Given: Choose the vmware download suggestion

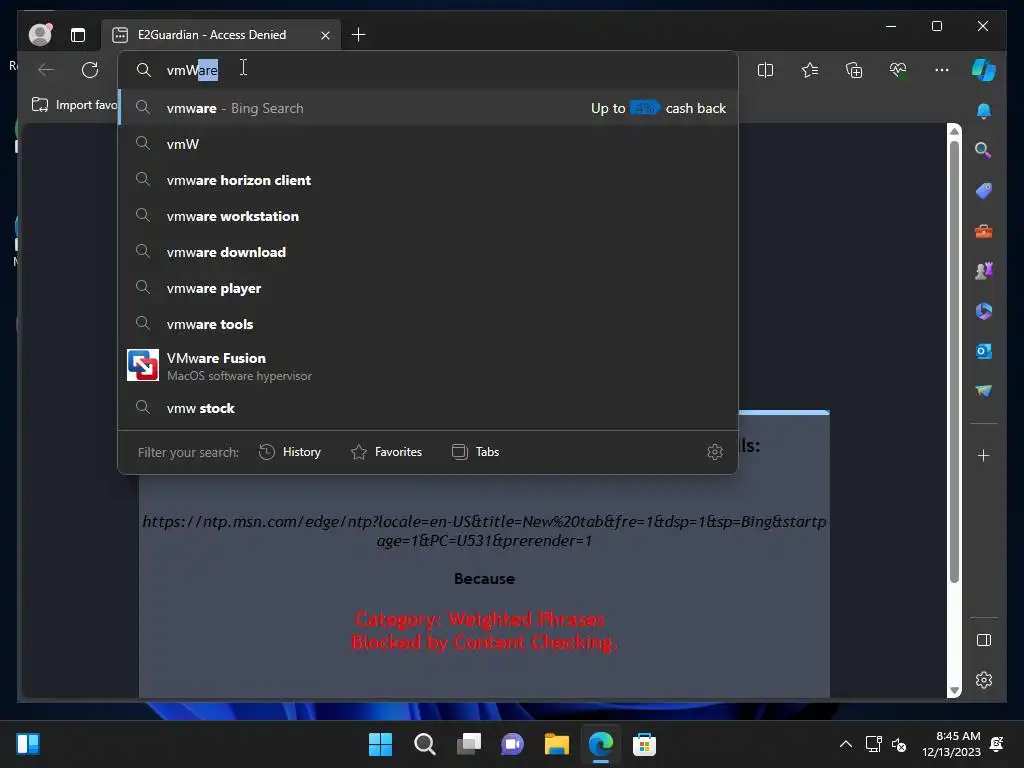Looking at the screenshot, I should [428, 252].
